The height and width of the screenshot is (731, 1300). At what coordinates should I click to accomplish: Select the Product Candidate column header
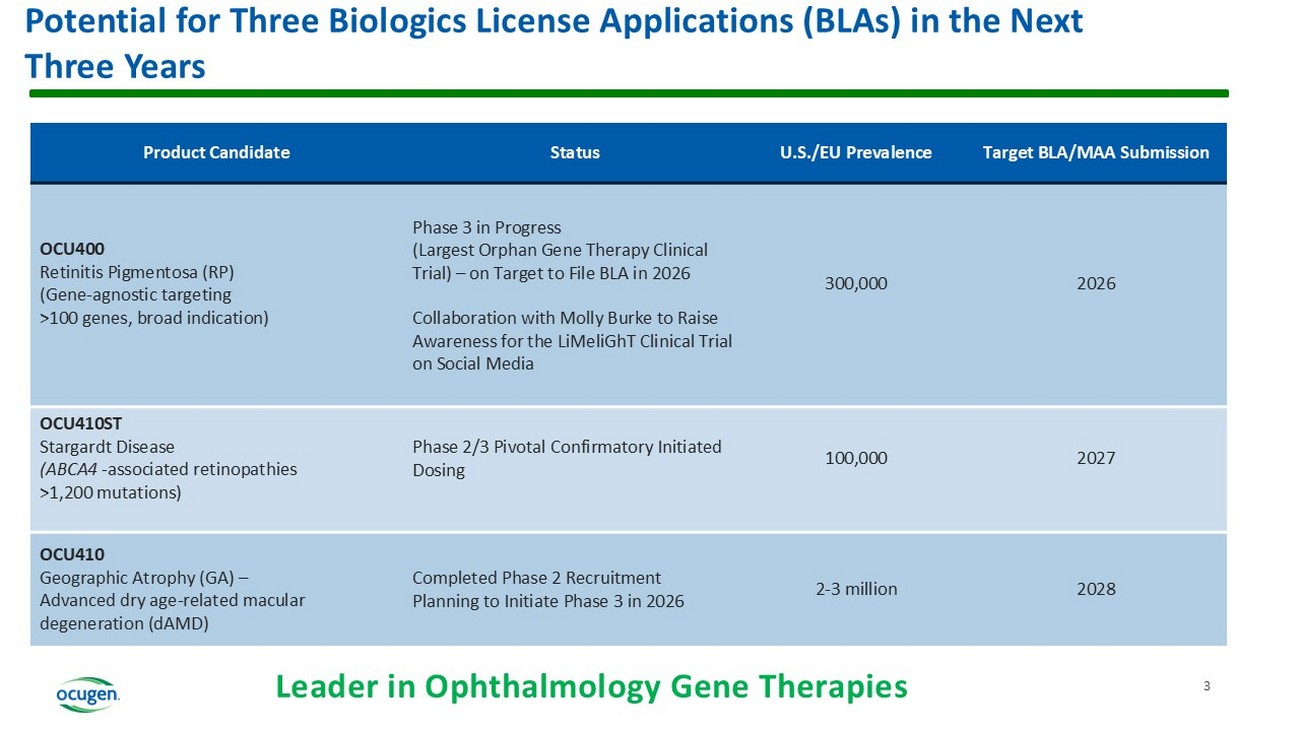(216, 153)
